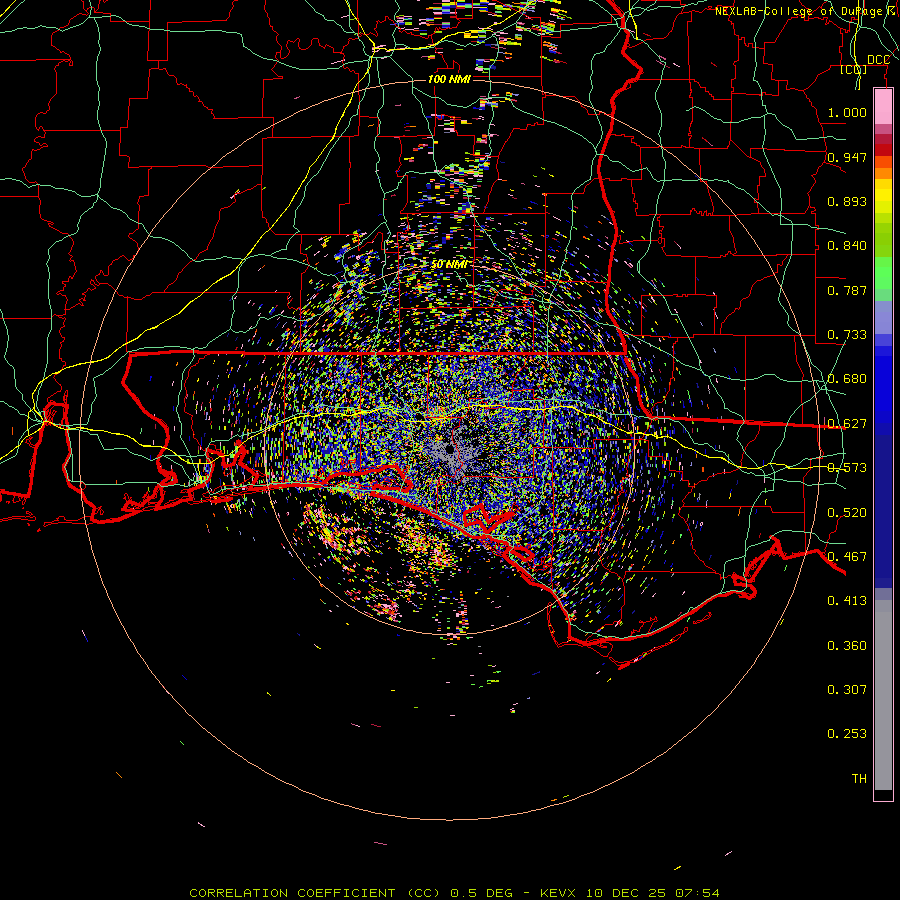The image size is (900, 900).
Task: Click the 50 NMI range ring label
Action: tap(449, 265)
